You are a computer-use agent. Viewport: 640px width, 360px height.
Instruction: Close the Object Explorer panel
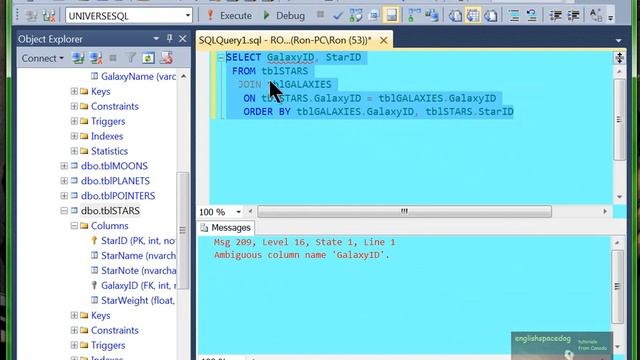tap(182, 39)
